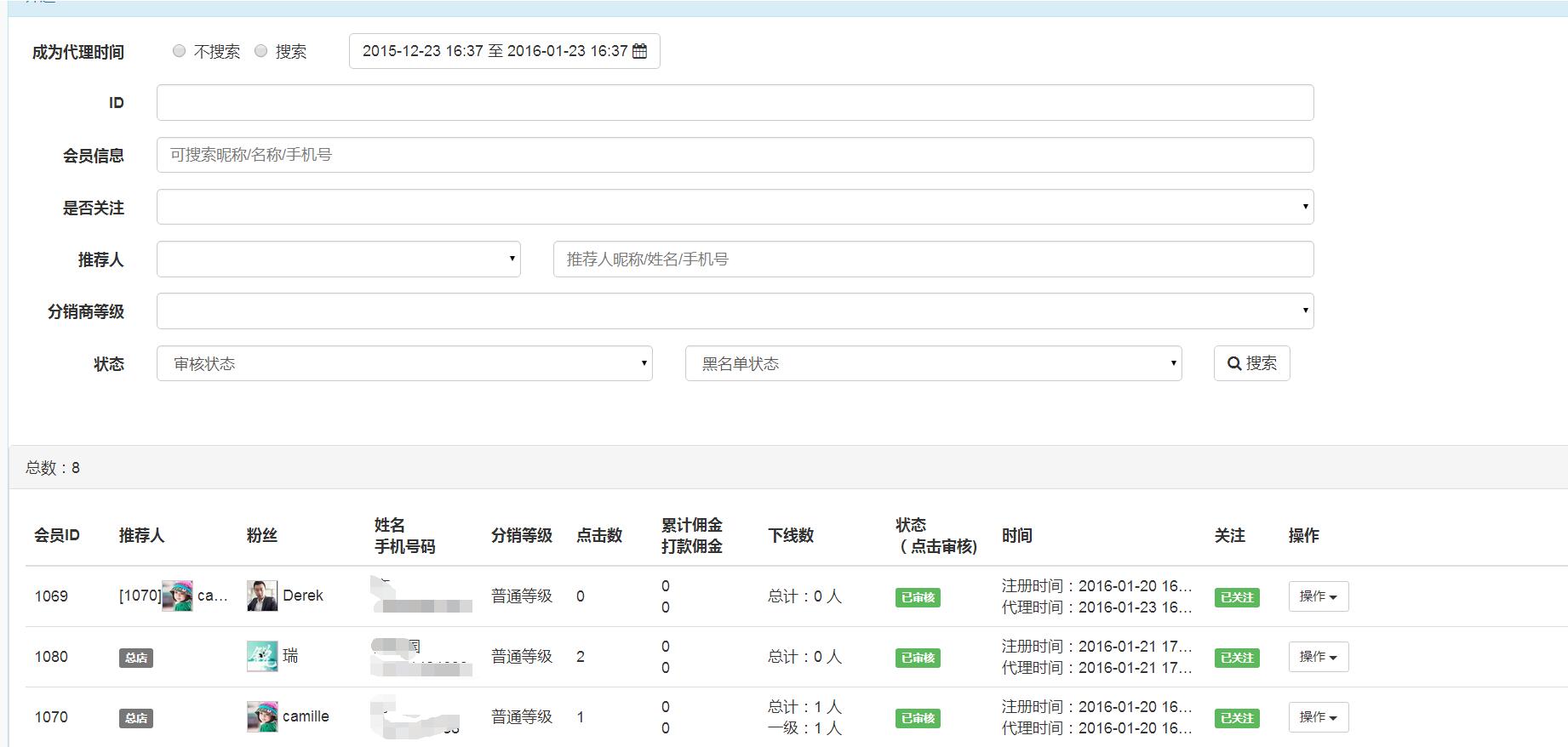
Task: Click 已审核 status badge for member 1069
Action: 918,597
